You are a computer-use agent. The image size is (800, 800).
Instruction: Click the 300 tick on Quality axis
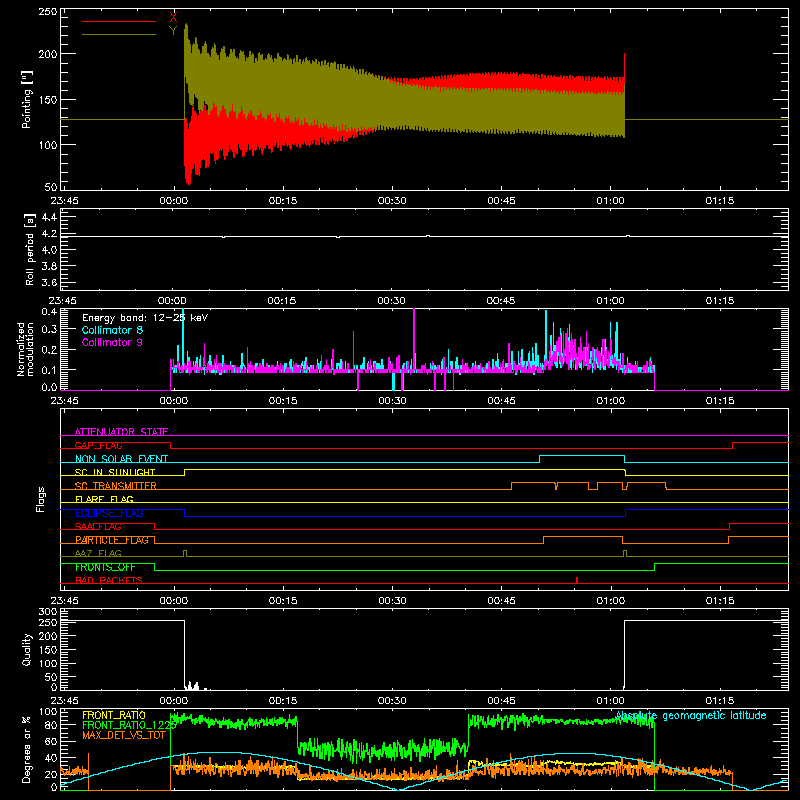coord(48,611)
